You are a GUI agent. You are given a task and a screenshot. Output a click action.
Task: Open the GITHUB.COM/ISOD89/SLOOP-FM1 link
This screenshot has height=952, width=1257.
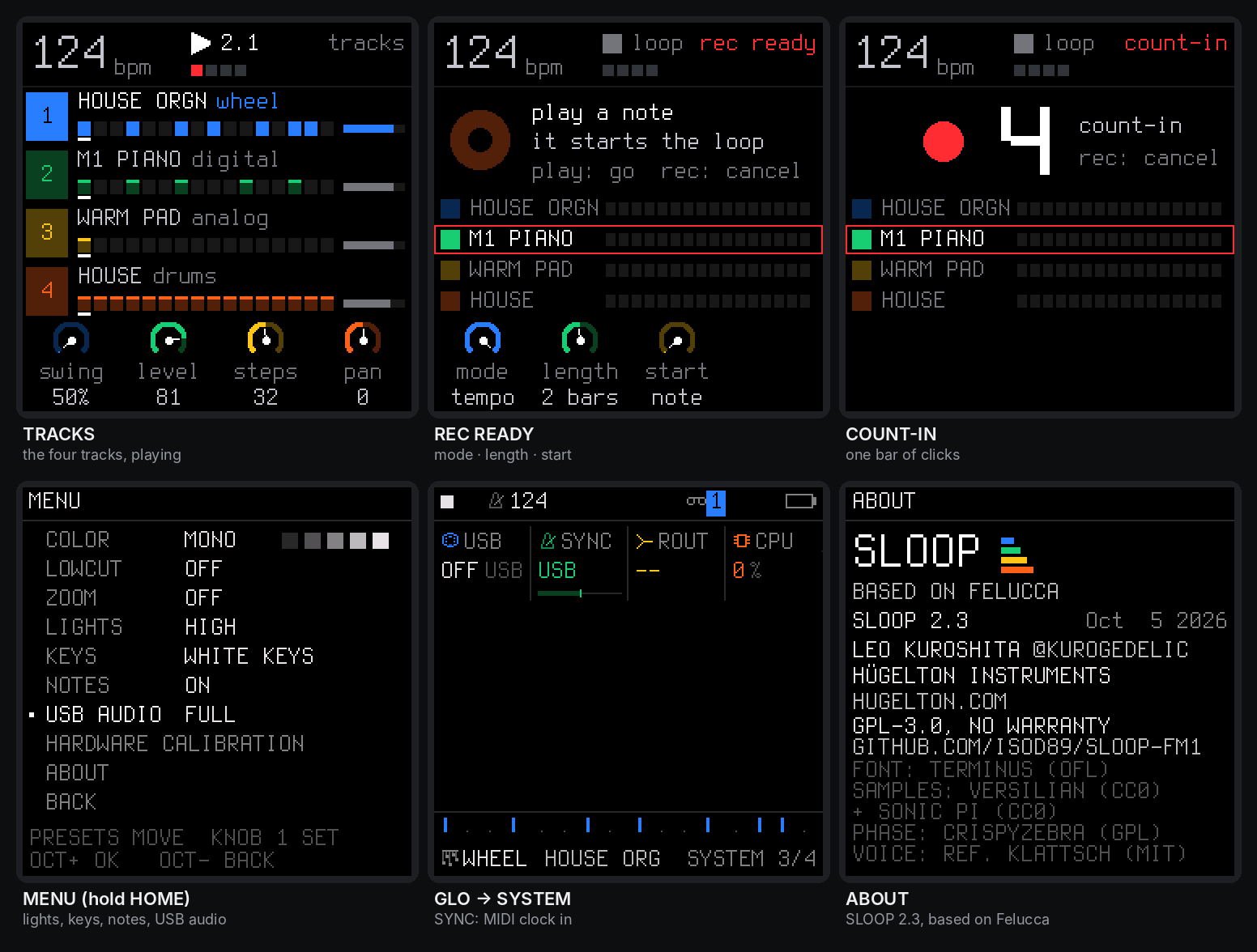pyautogui.click(x=1027, y=746)
